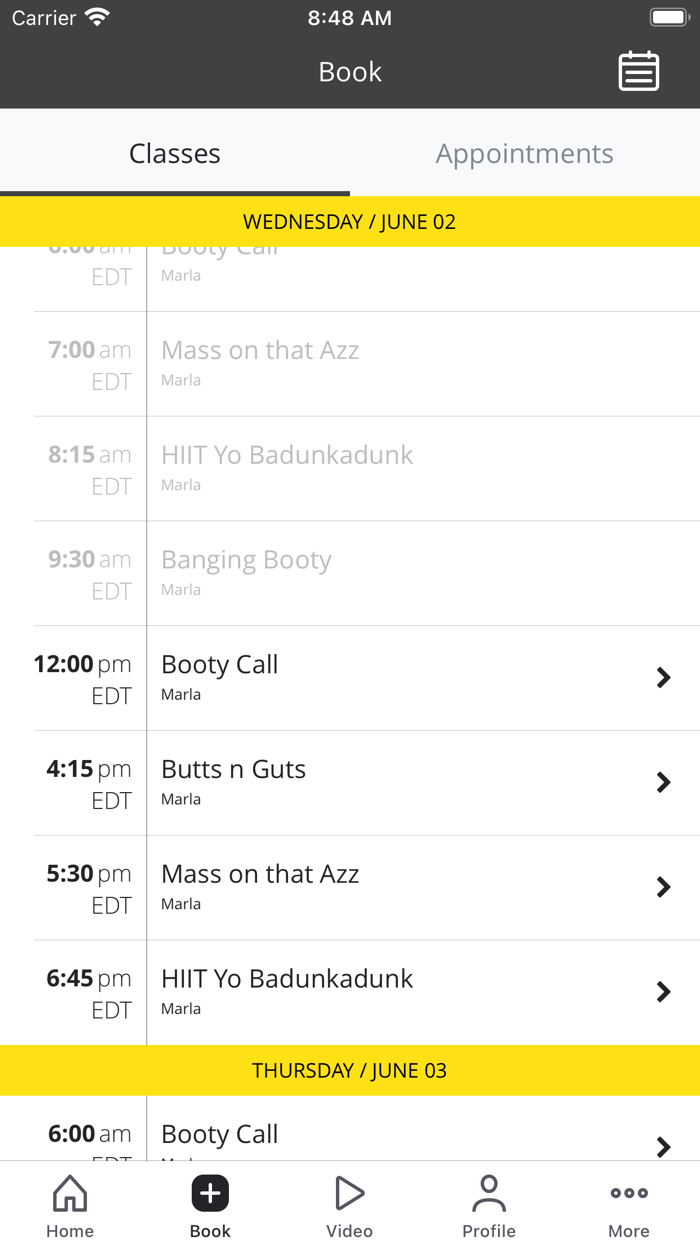Screen dimensions: 700x1244
Task: Select the Classes tab
Action: click(175, 154)
